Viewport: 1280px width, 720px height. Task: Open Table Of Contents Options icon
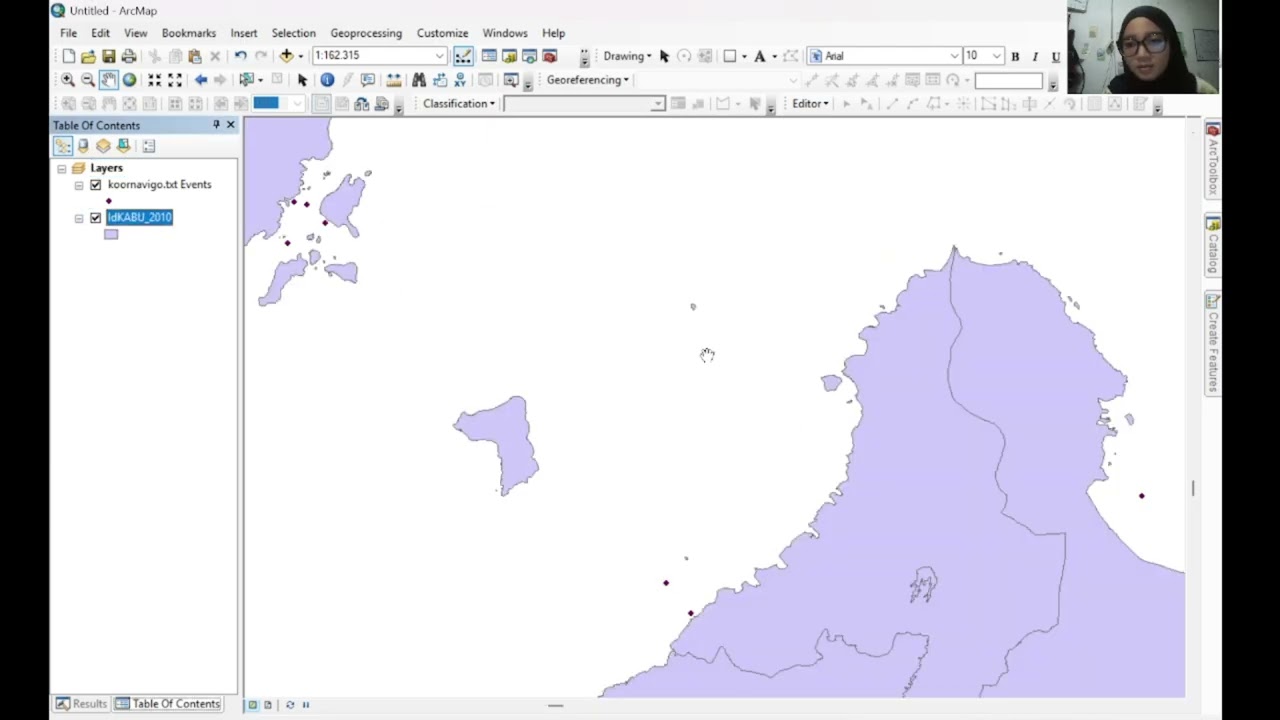click(148, 146)
